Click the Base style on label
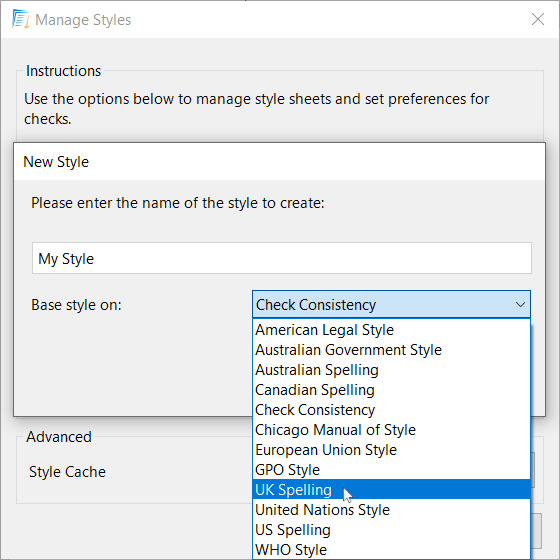This screenshot has height=560, width=560. (76, 305)
